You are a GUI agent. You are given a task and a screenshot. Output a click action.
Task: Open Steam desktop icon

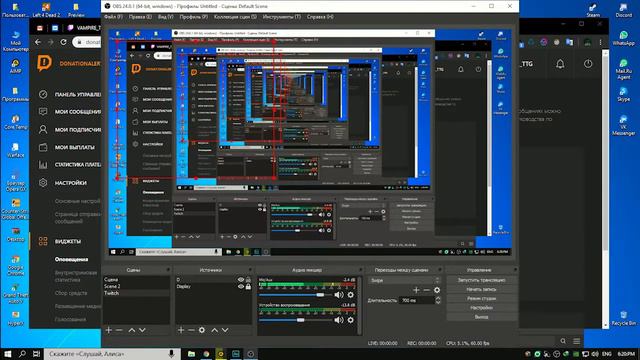click(x=593, y=10)
